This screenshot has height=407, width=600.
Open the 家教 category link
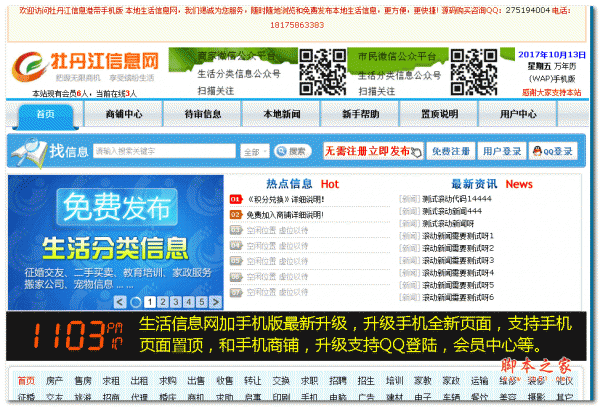coord(422,381)
